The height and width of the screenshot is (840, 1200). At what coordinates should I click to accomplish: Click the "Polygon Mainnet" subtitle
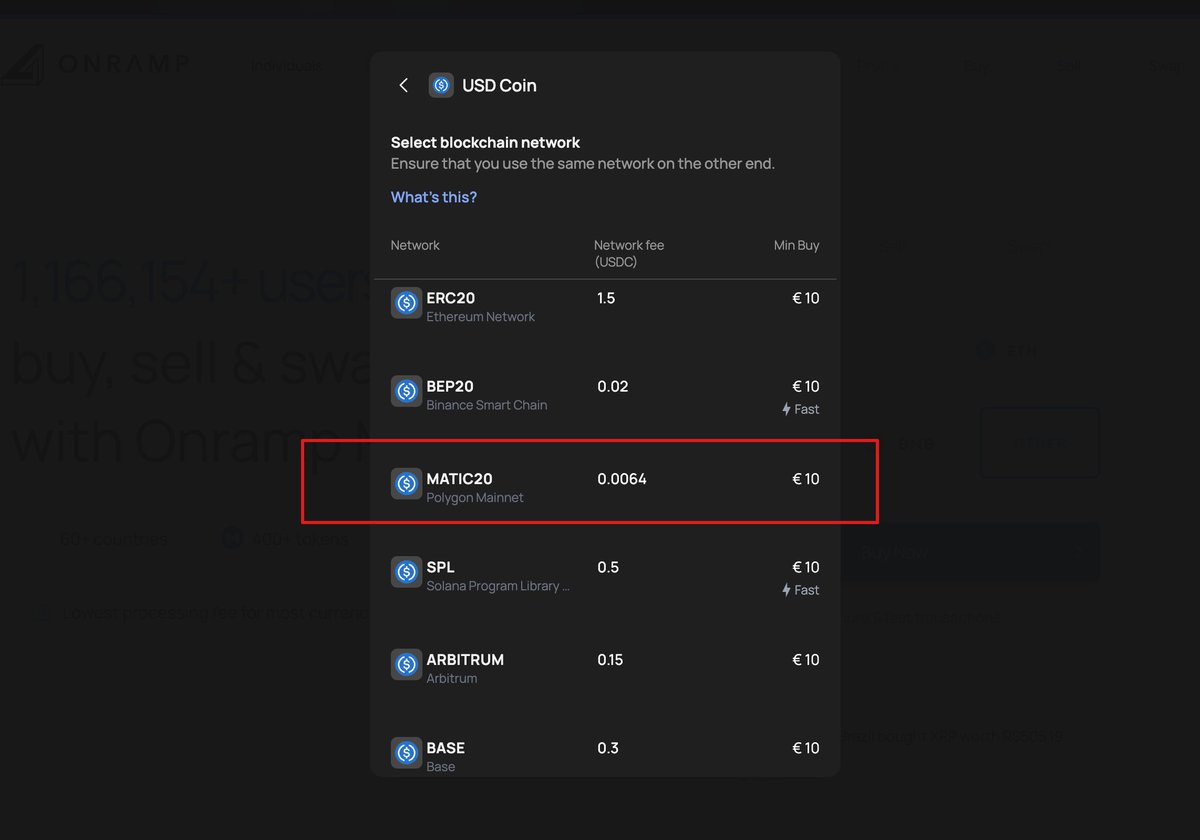(x=475, y=498)
